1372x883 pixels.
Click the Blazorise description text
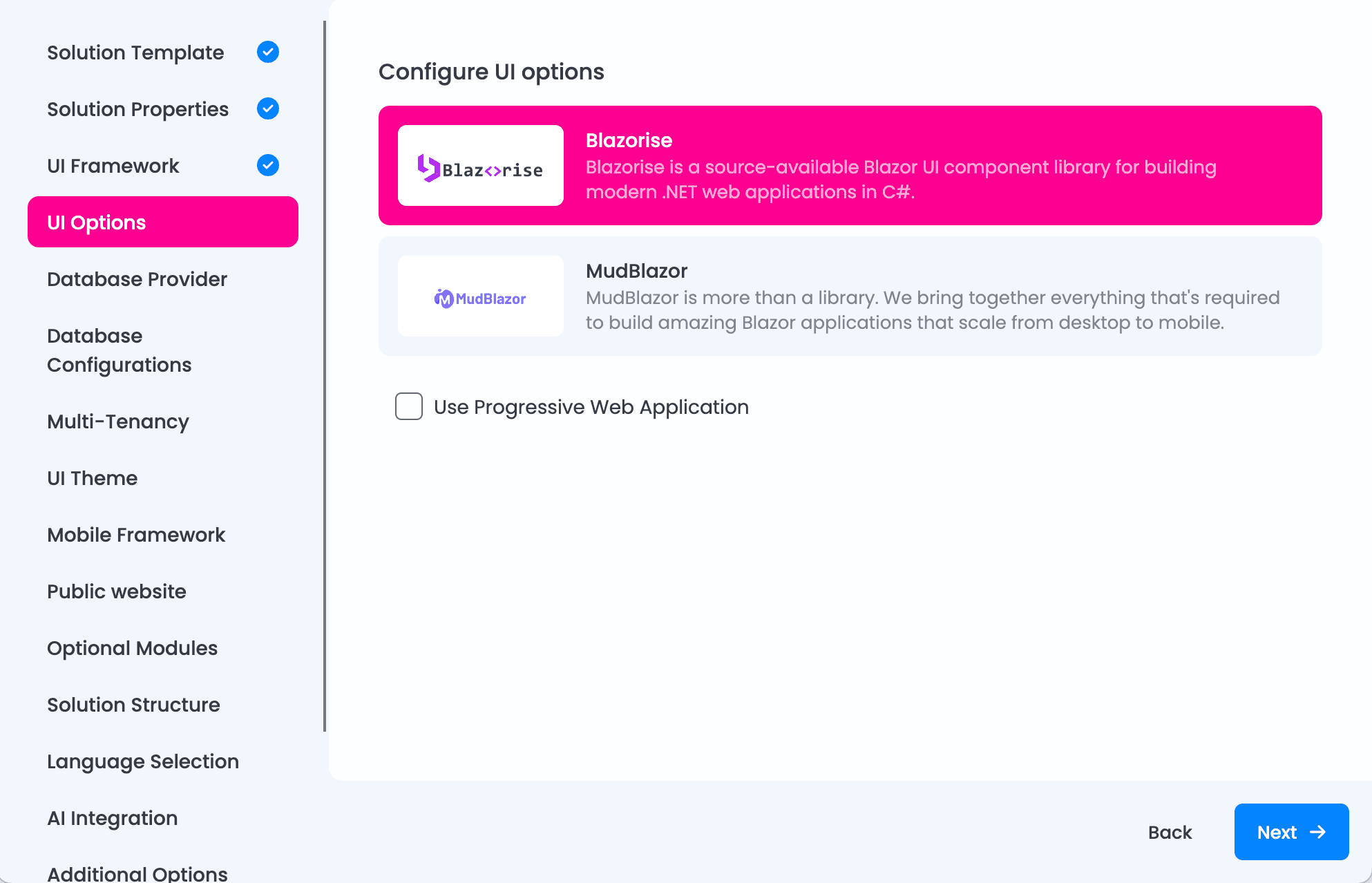(901, 180)
